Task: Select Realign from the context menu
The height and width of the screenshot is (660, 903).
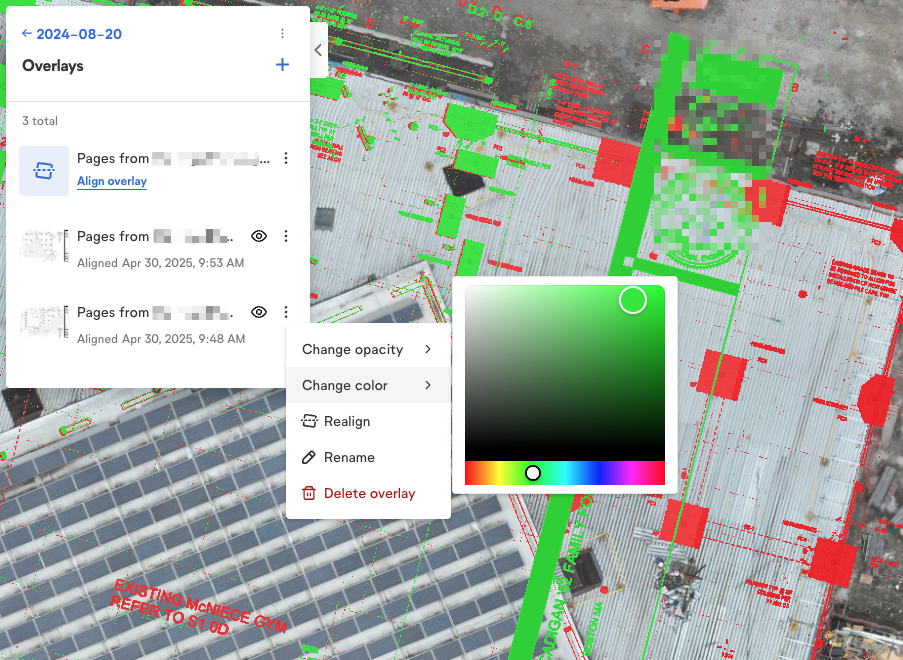Action: coord(346,422)
